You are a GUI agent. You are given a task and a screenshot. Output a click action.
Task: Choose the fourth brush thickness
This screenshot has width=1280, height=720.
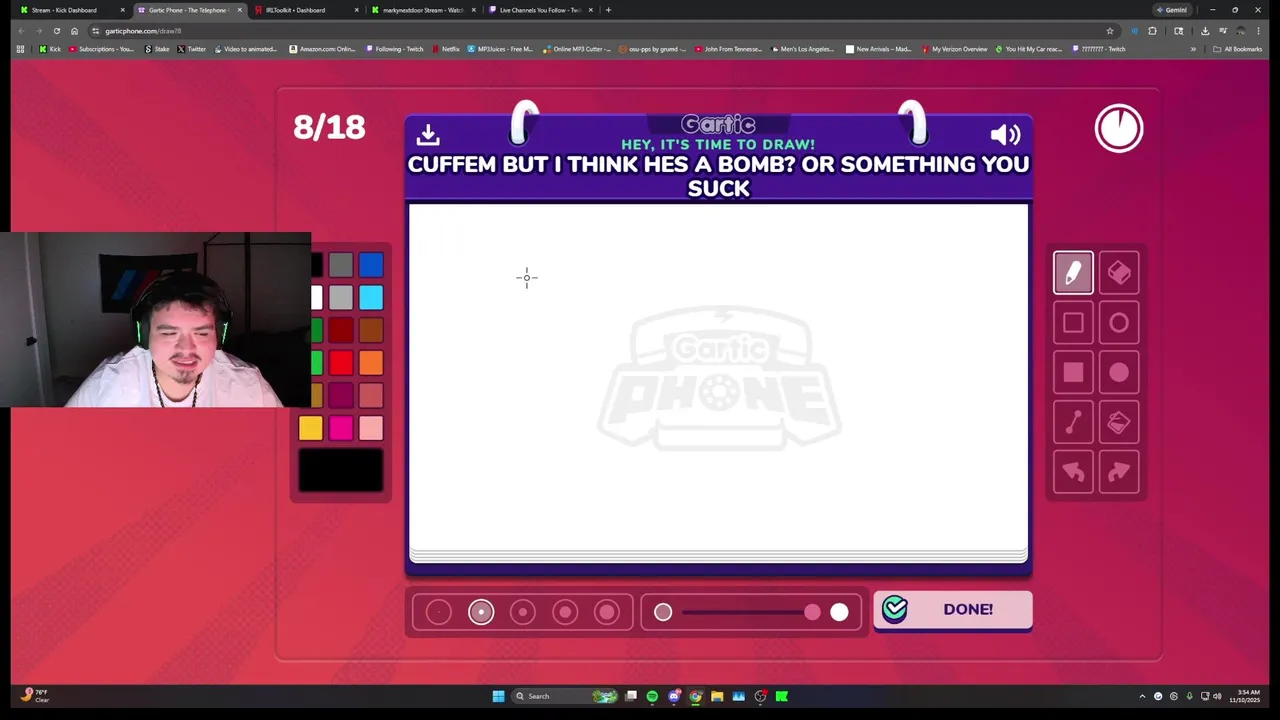click(x=565, y=612)
